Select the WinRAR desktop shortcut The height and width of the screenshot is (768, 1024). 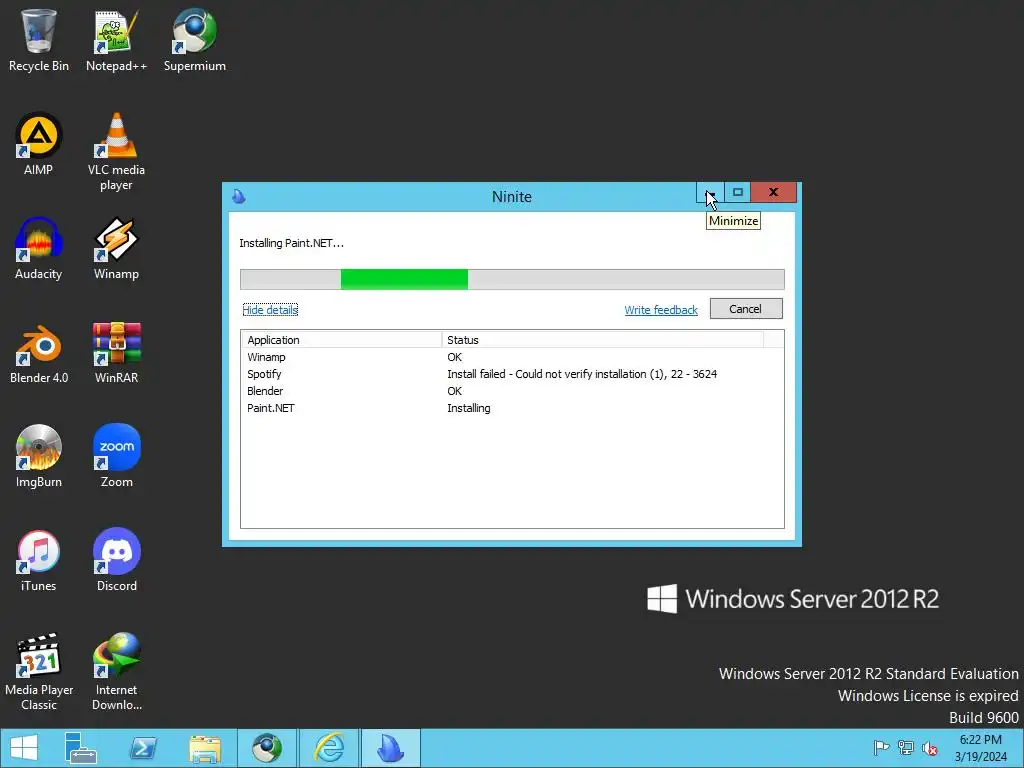116,353
